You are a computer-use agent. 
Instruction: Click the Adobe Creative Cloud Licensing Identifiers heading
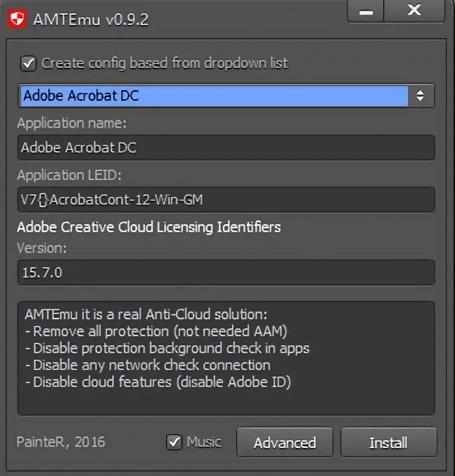pos(149,227)
